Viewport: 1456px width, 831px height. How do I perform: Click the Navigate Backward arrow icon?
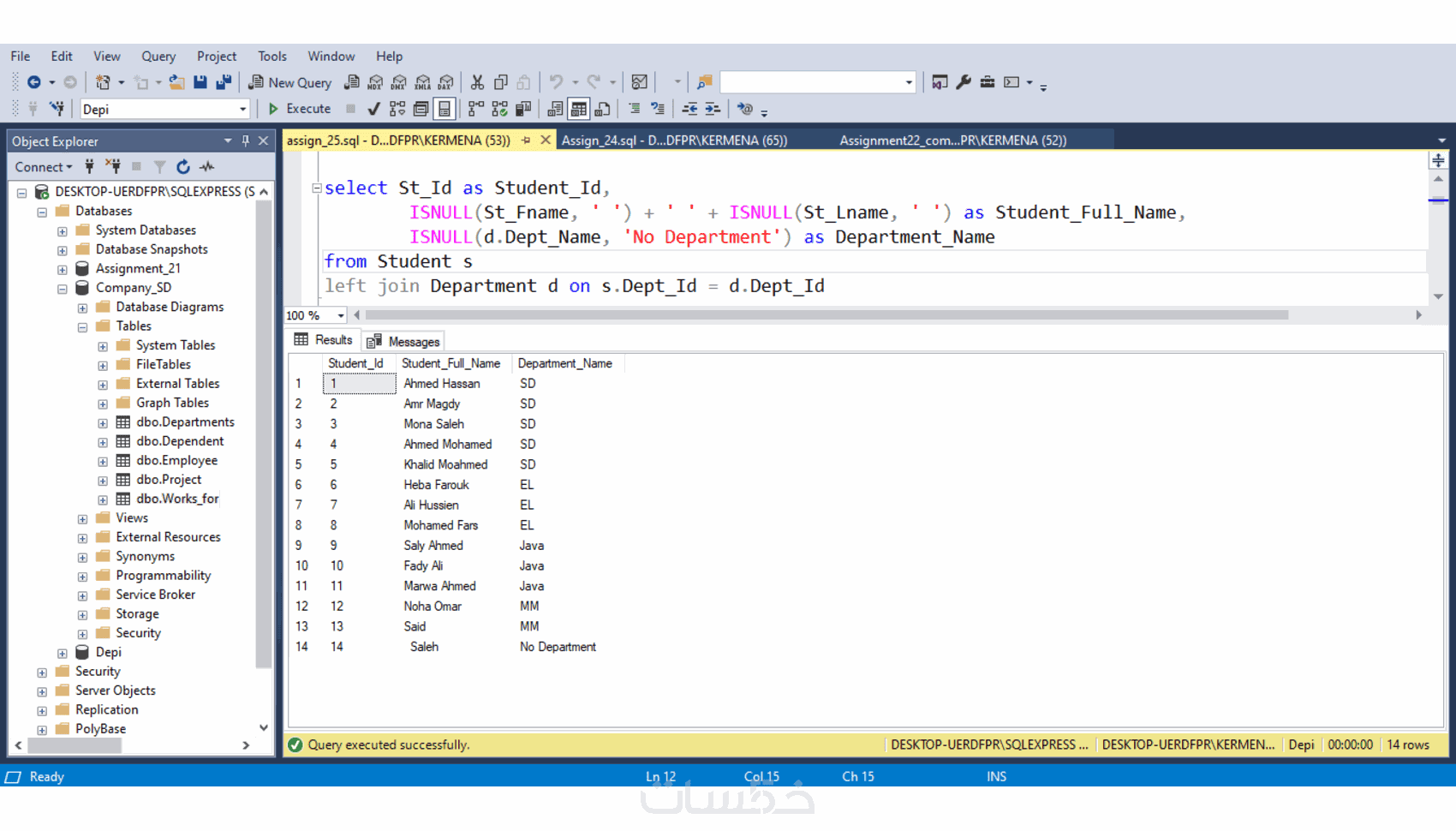tap(34, 82)
